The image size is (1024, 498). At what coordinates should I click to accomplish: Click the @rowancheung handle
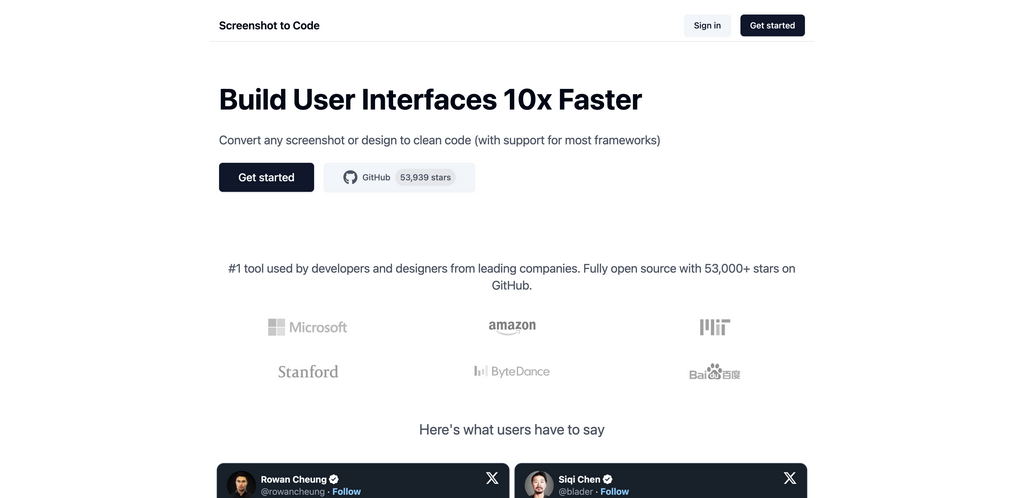tap(293, 491)
